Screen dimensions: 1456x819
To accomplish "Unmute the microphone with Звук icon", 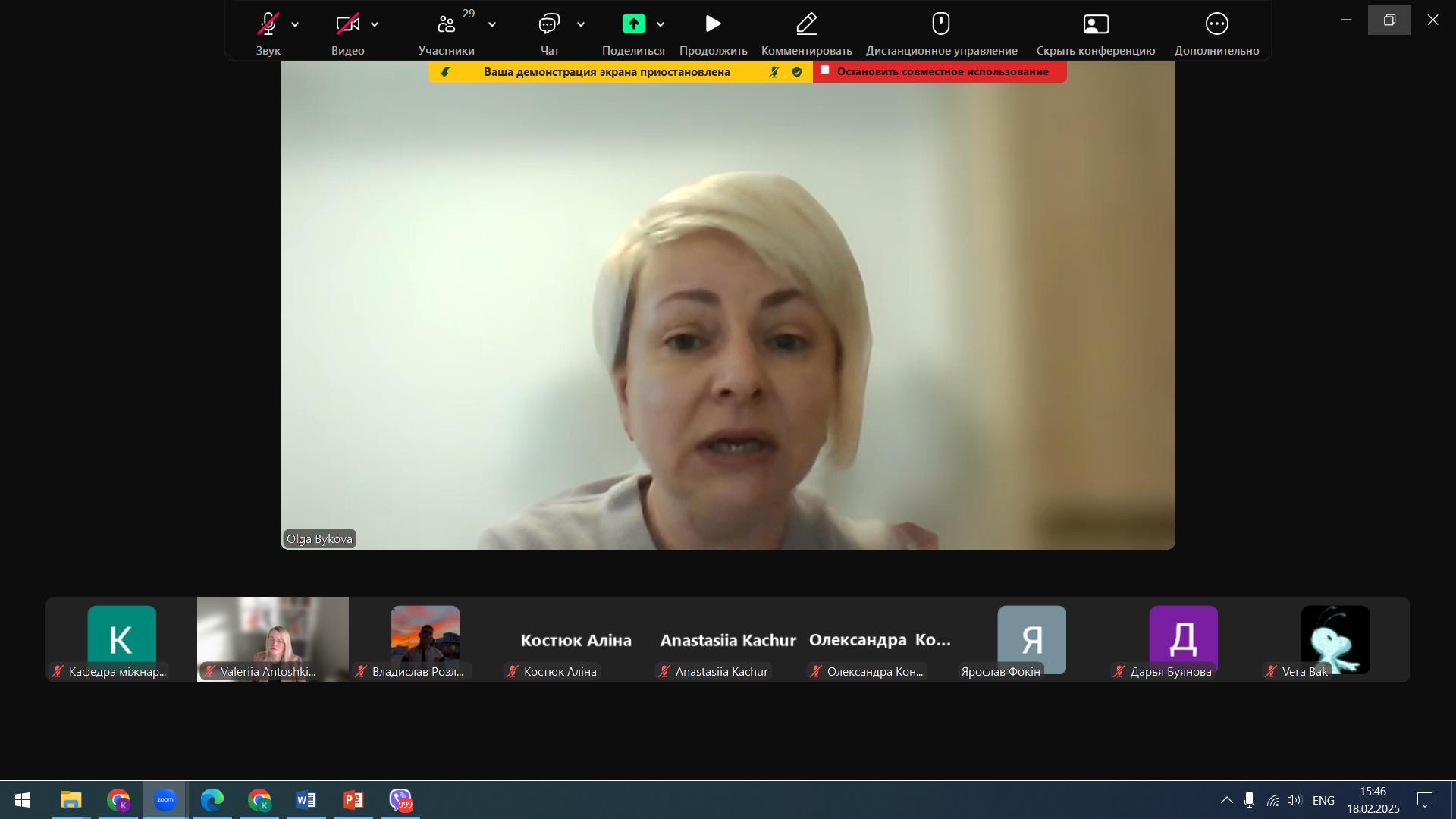I will (x=268, y=24).
